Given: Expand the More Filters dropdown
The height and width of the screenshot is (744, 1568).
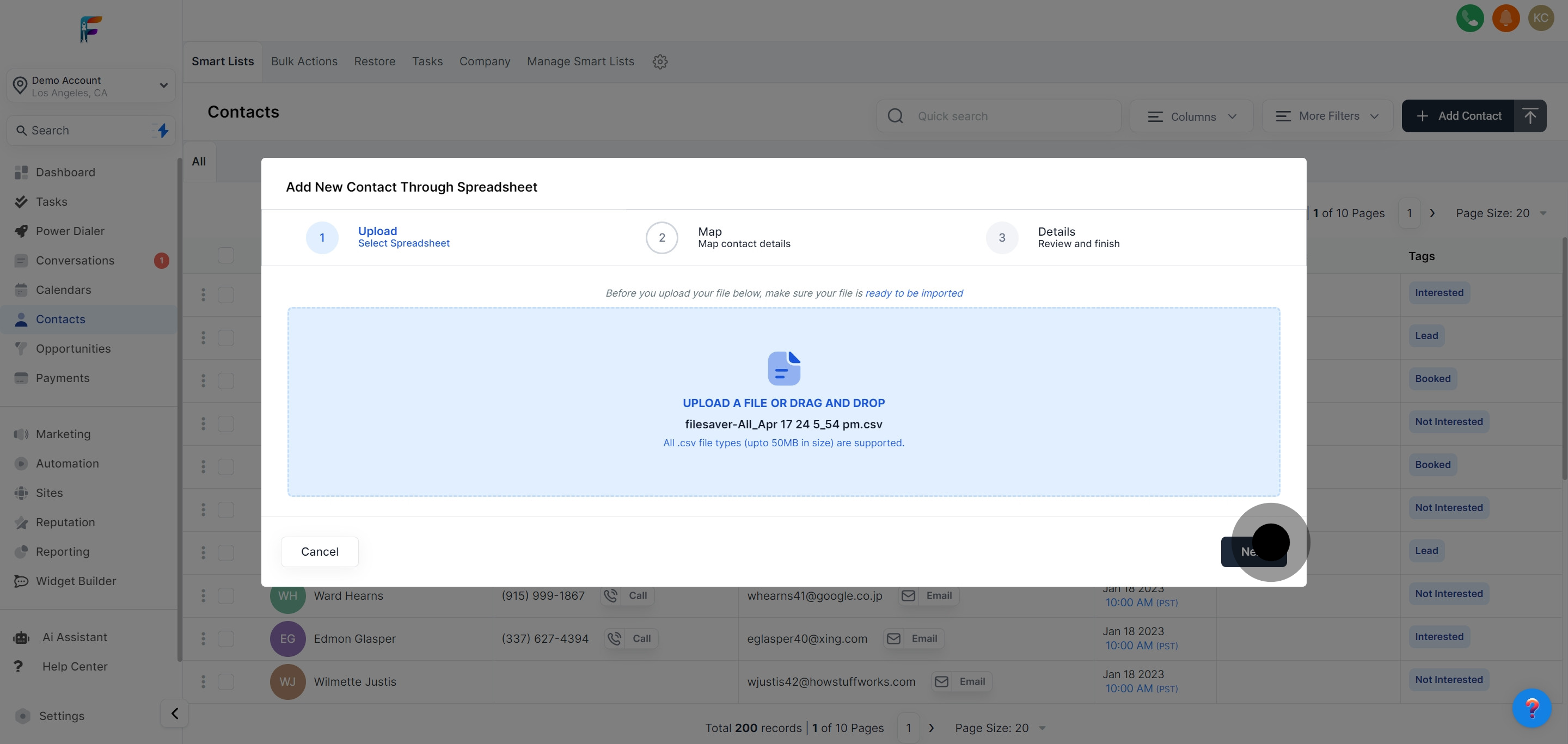Looking at the screenshot, I should click(x=1327, y=116).
